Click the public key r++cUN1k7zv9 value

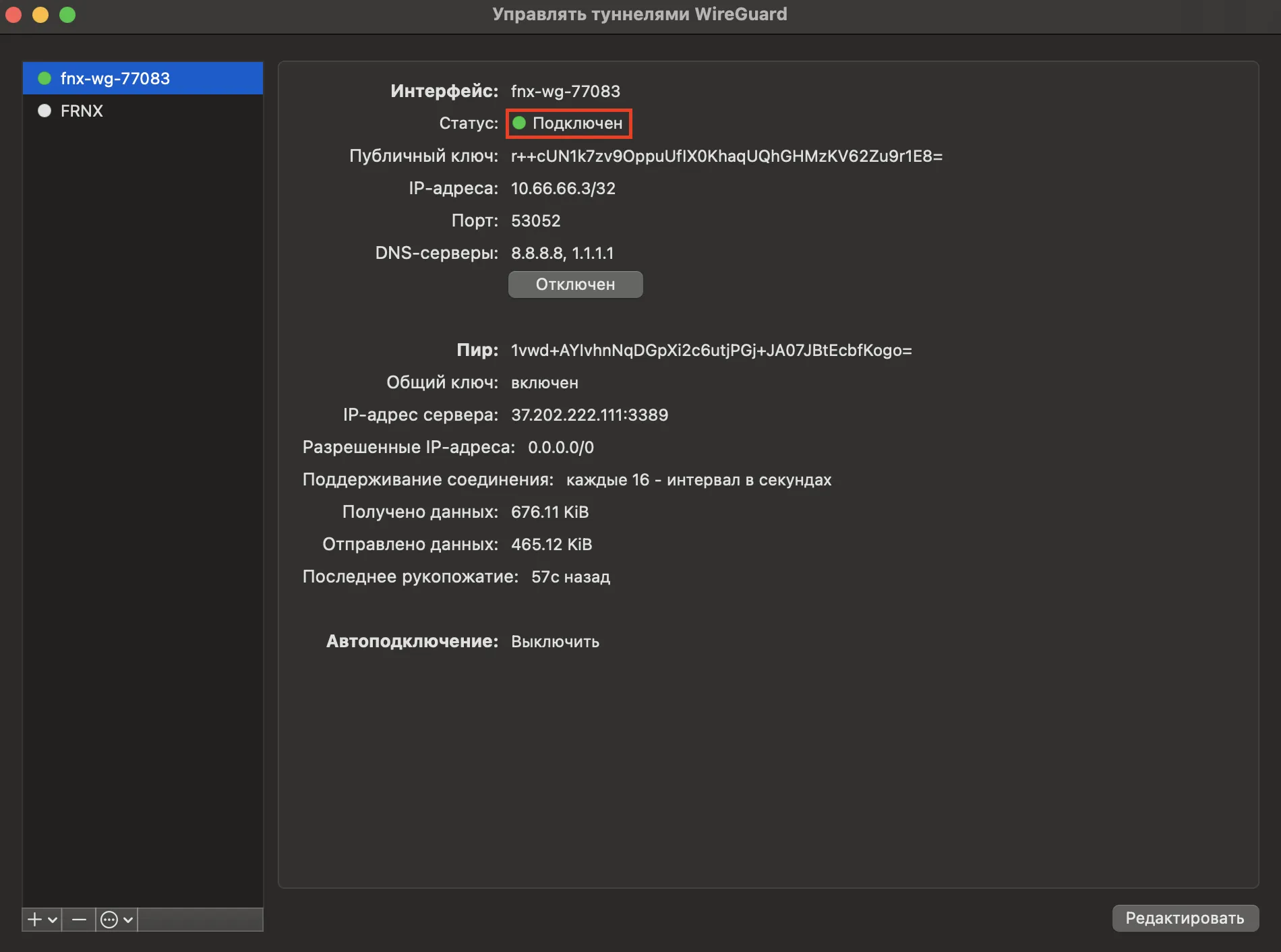tap(727, 156)
